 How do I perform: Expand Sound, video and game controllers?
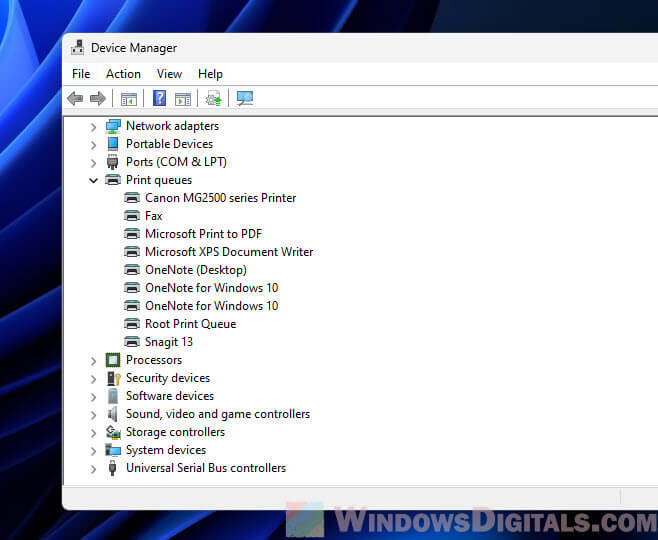point(93,415)
